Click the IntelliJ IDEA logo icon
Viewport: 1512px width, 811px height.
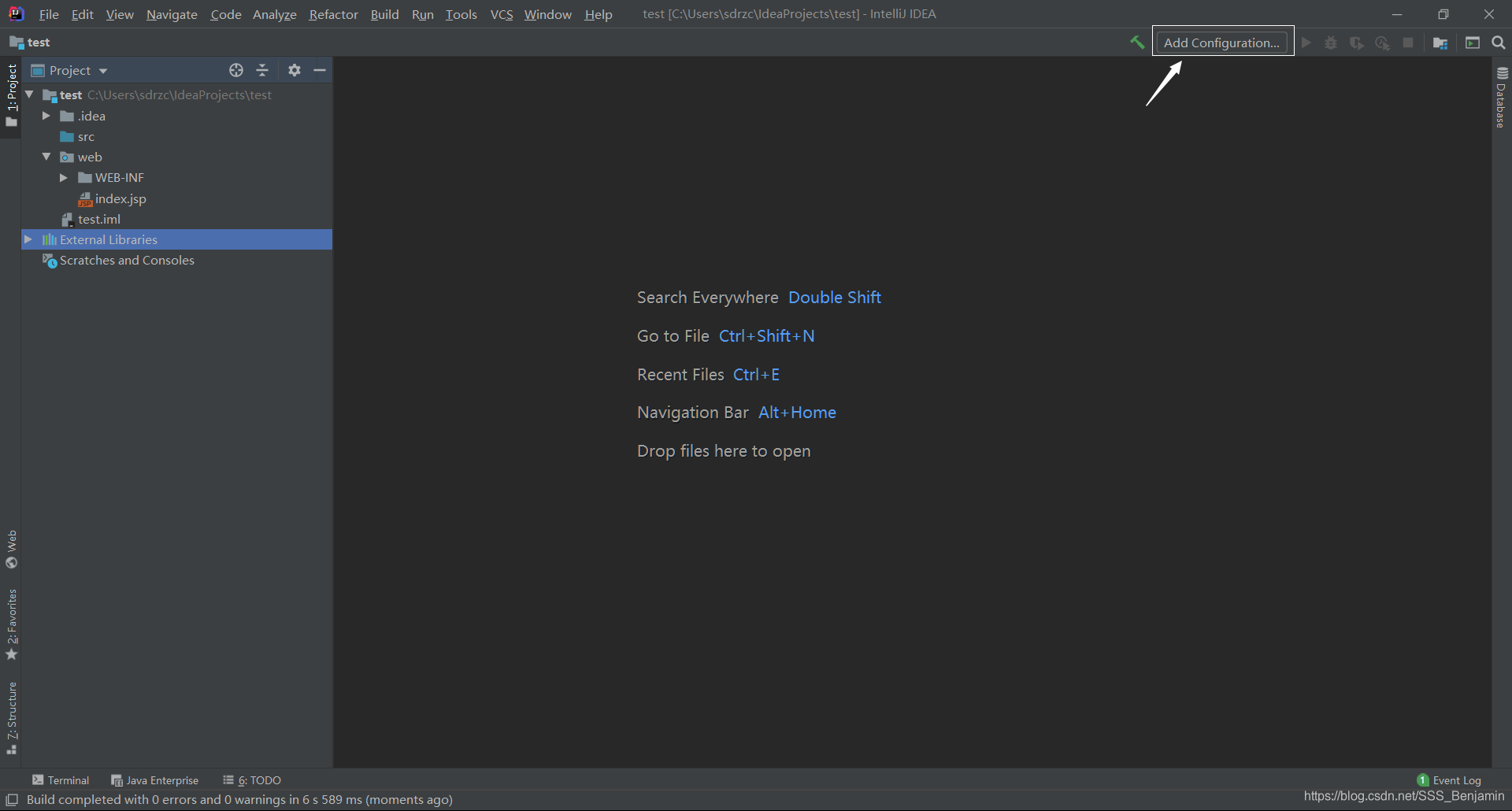[16, 14]
